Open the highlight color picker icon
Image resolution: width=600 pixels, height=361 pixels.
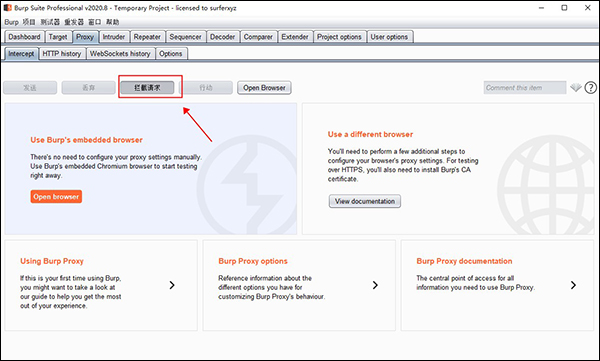[x=576, y=88]
